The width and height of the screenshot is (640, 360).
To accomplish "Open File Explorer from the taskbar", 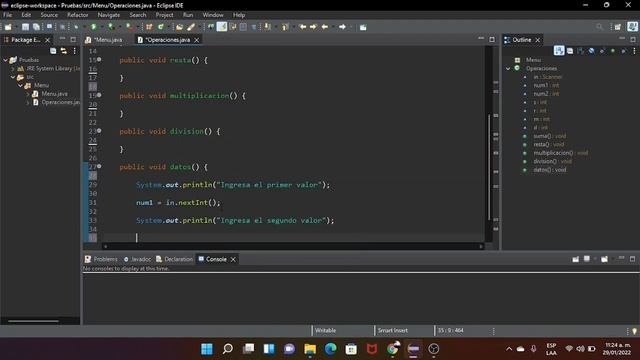I will click(x=310, y=349).
